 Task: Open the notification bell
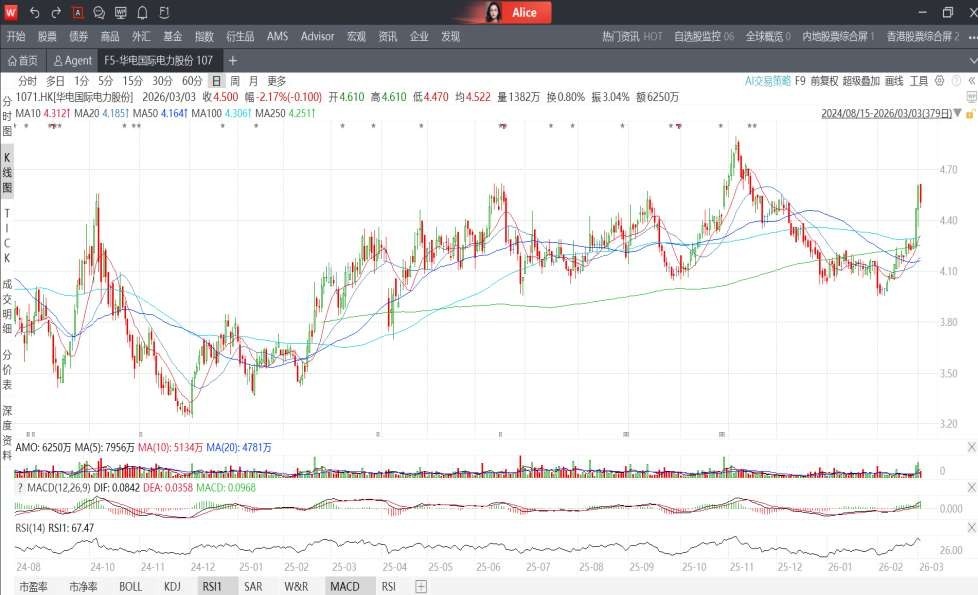point(142,13)
